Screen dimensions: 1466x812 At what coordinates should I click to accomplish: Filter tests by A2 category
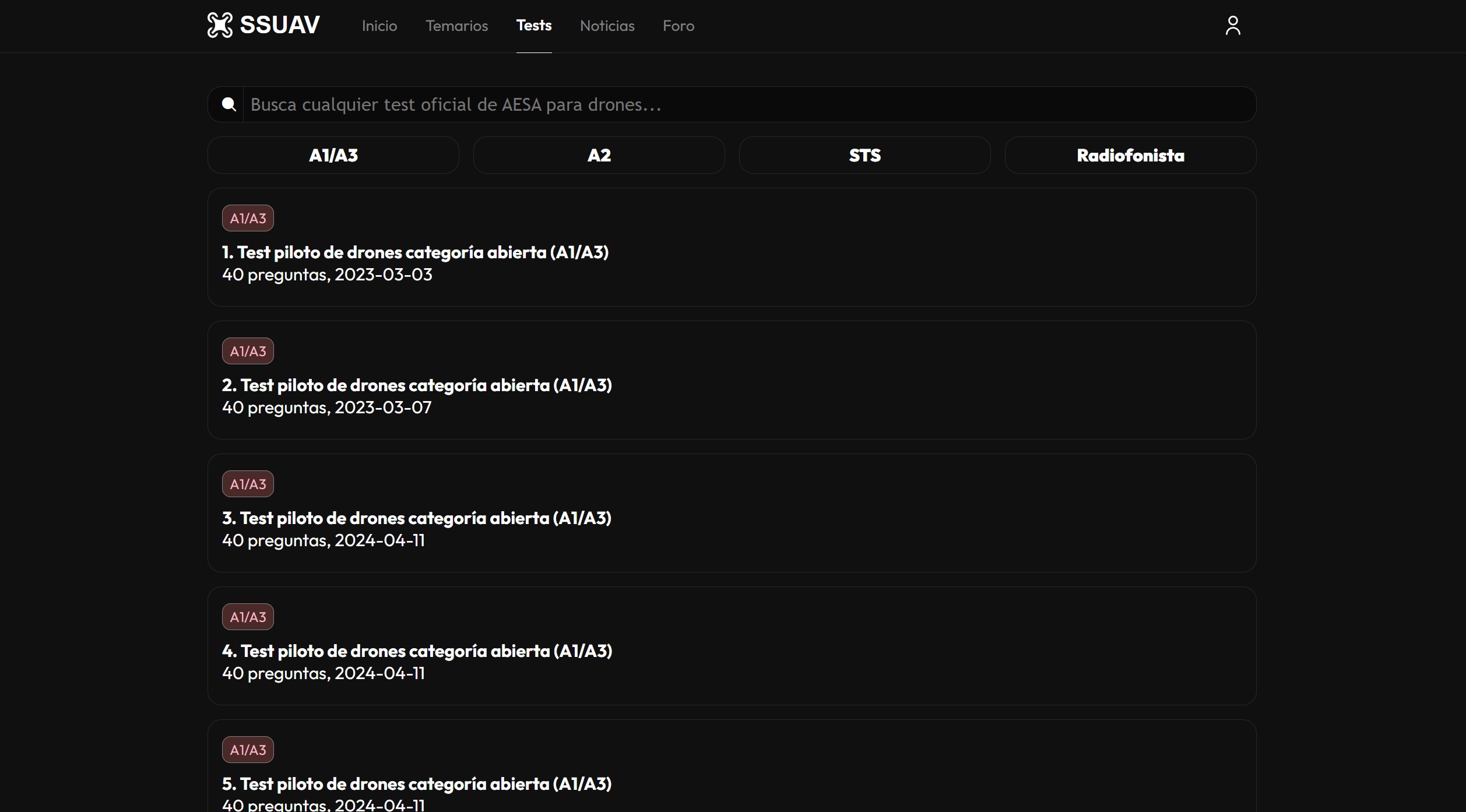(x=599, y=155)
